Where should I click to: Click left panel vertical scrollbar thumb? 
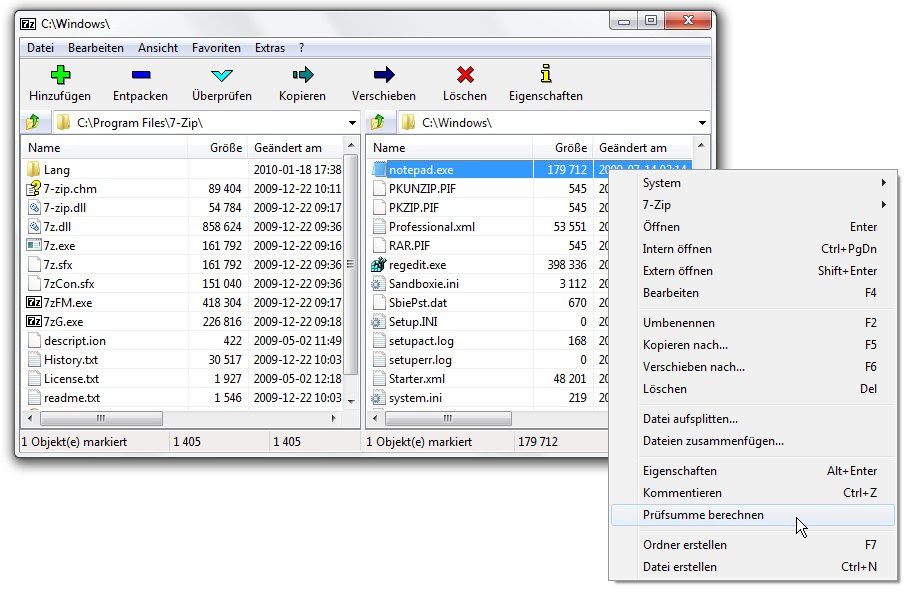351,264
